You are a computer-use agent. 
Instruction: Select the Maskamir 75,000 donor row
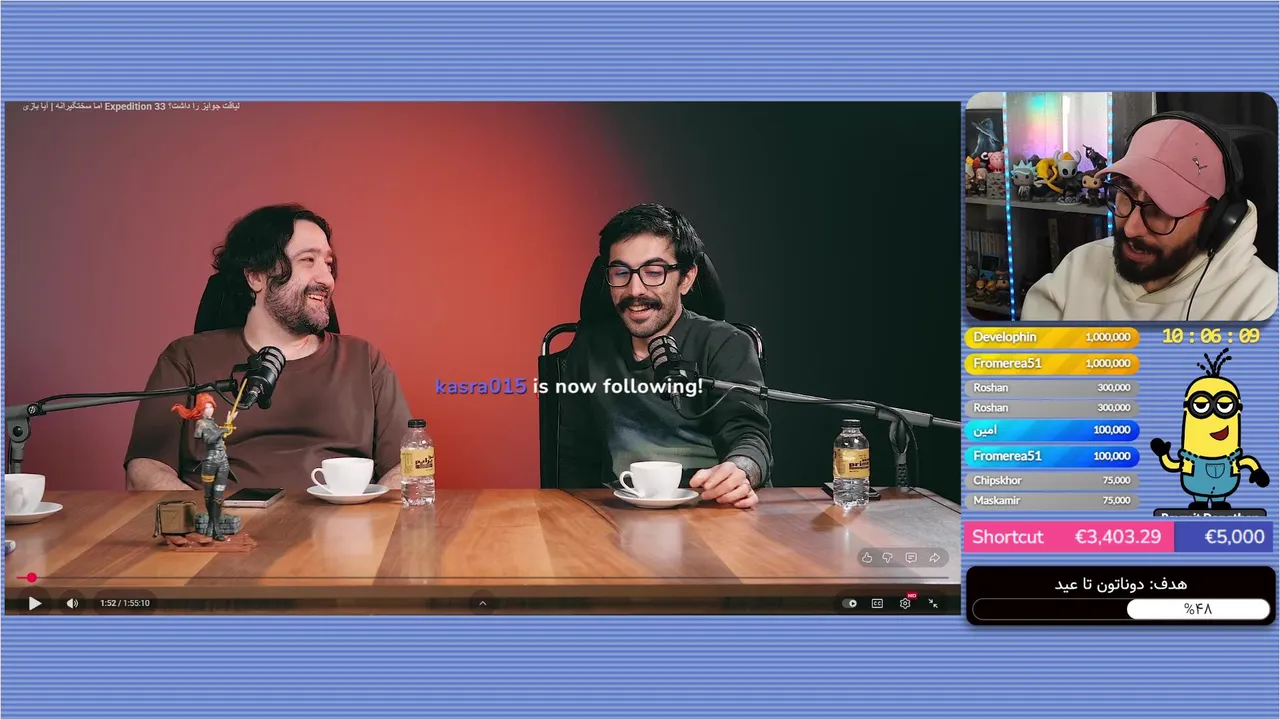pos(1051,500)
